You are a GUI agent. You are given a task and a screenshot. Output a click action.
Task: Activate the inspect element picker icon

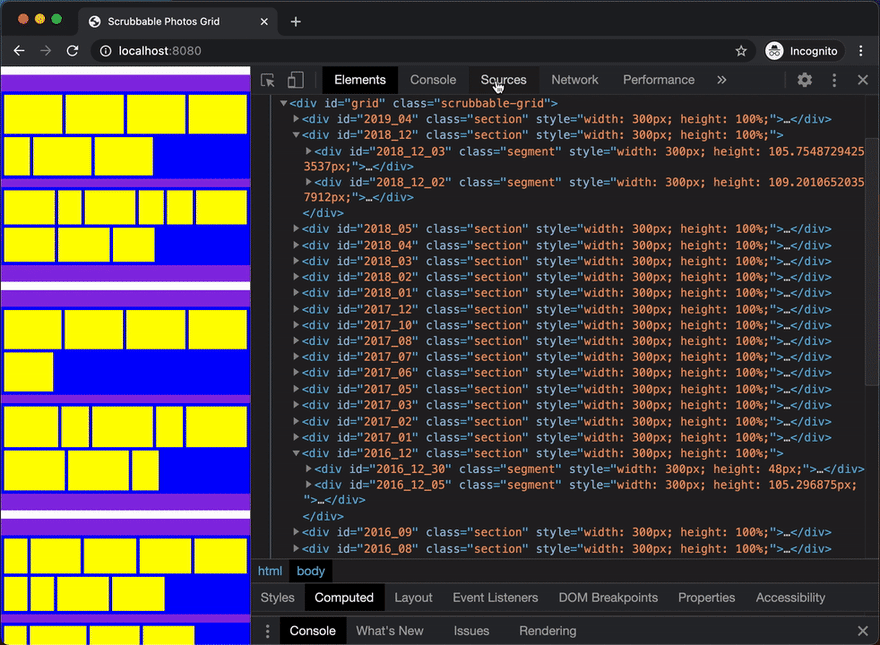[x=268, y=80]
